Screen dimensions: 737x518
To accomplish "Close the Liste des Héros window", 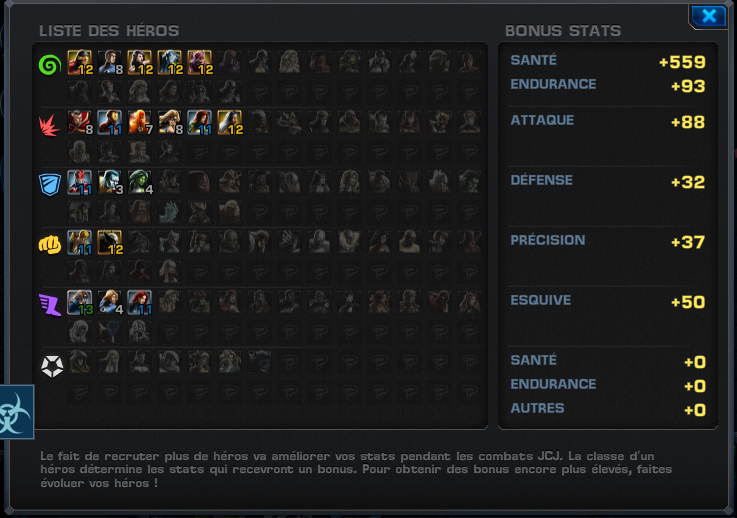I will 708,16.
